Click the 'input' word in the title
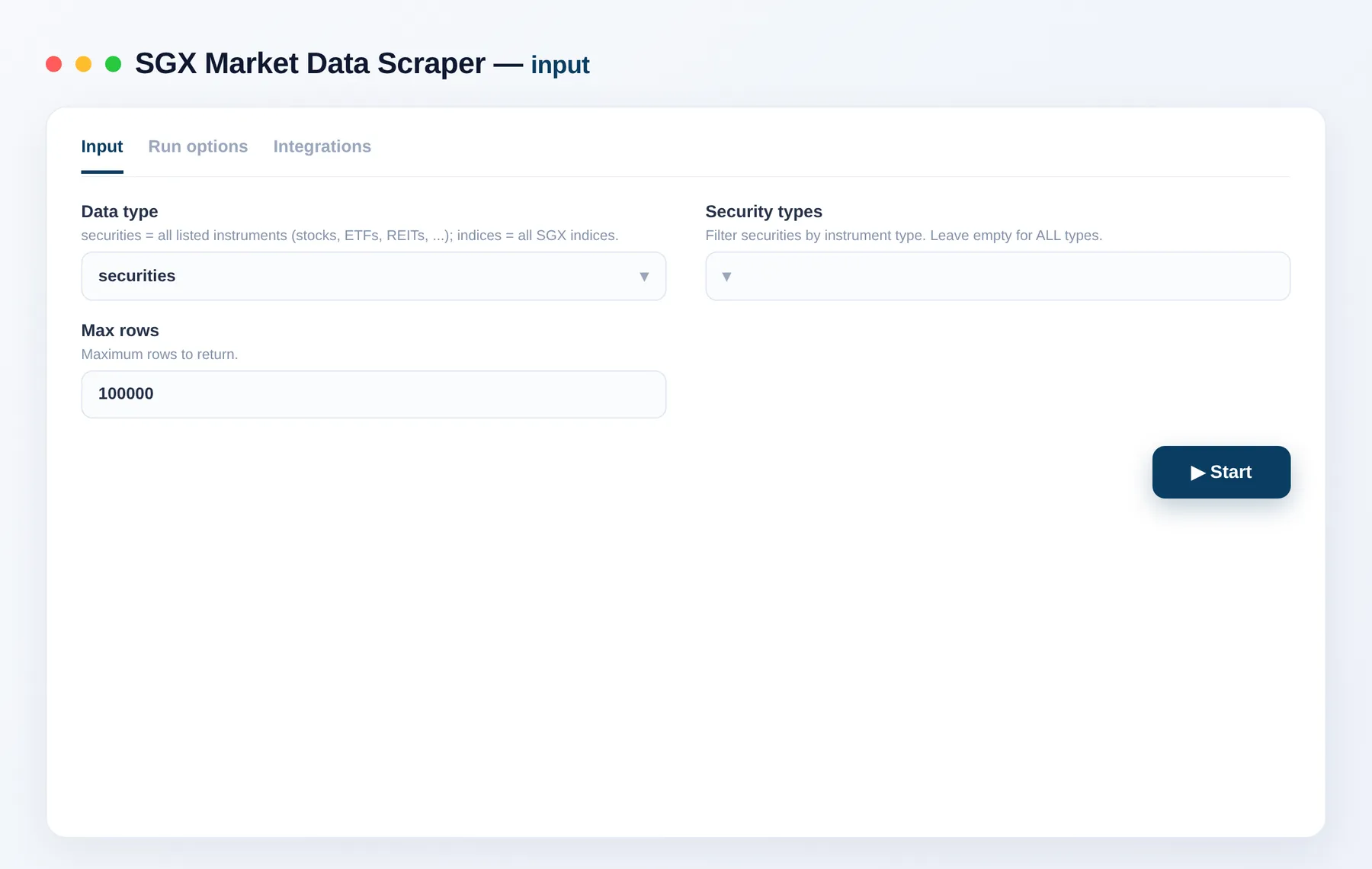Viewport: 1372px width, 869px height. point(560,66)
